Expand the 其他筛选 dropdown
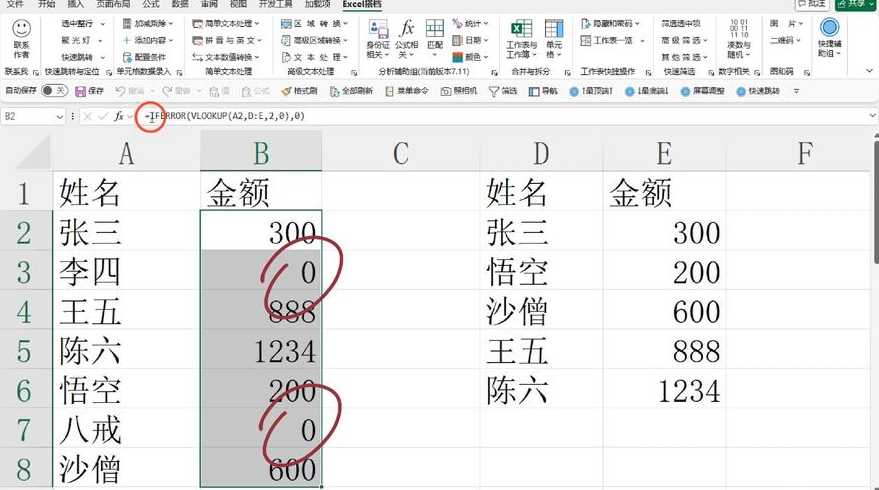Image resolution: width=879 pixels, height=490 pixels. click(705, 58)
